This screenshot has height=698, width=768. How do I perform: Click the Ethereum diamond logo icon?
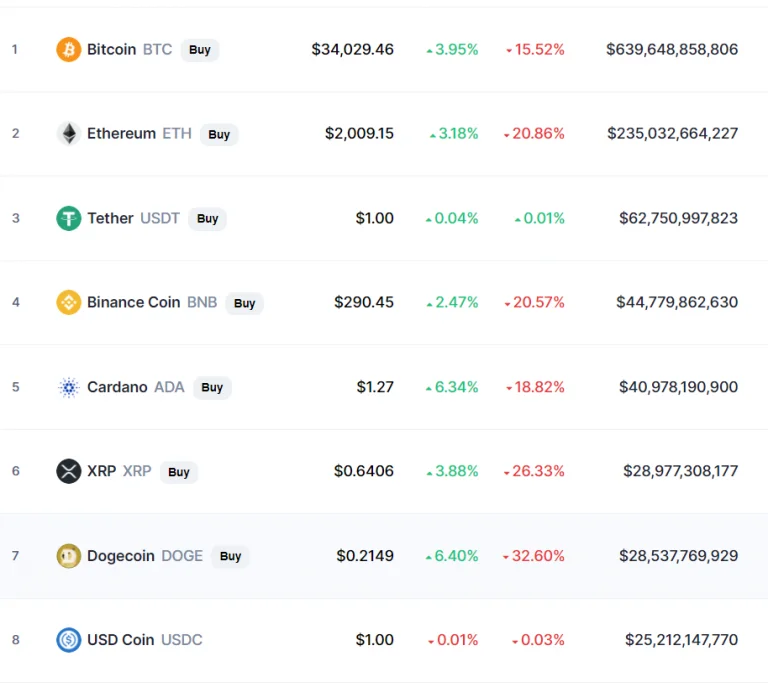point(68,134)
